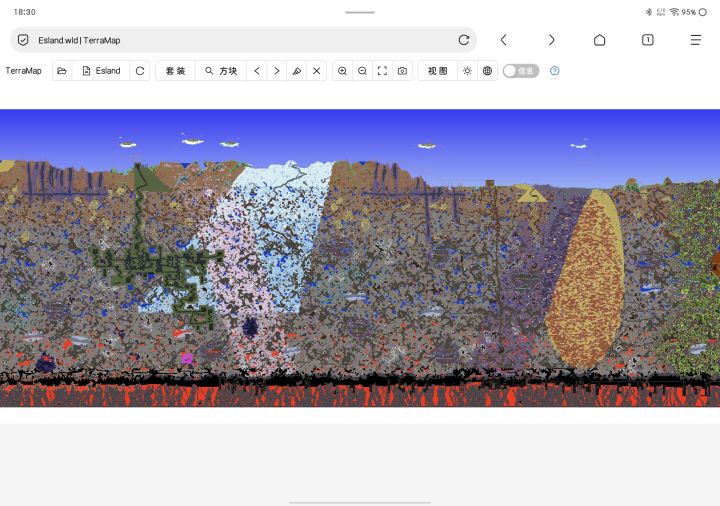
Task: Open the 方块 block search
Action: click(221, 71)
